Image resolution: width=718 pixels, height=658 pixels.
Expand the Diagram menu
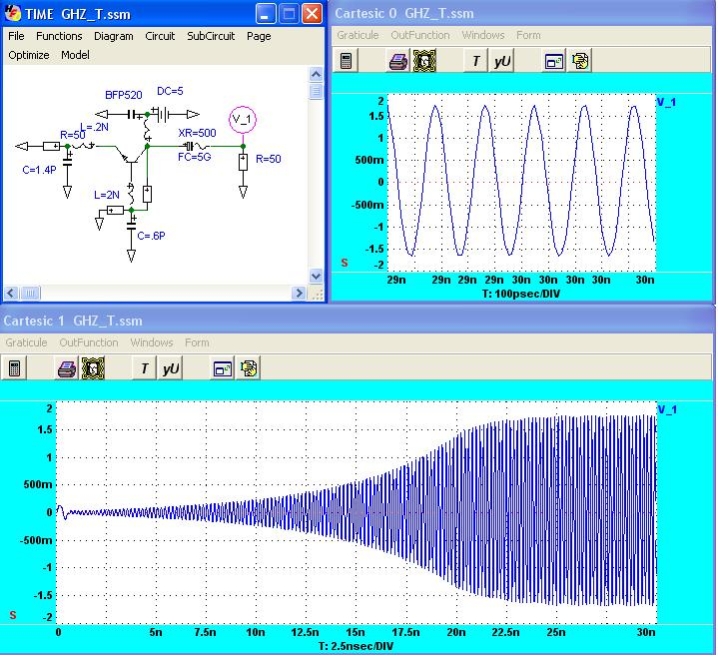(x=113, y=36)
